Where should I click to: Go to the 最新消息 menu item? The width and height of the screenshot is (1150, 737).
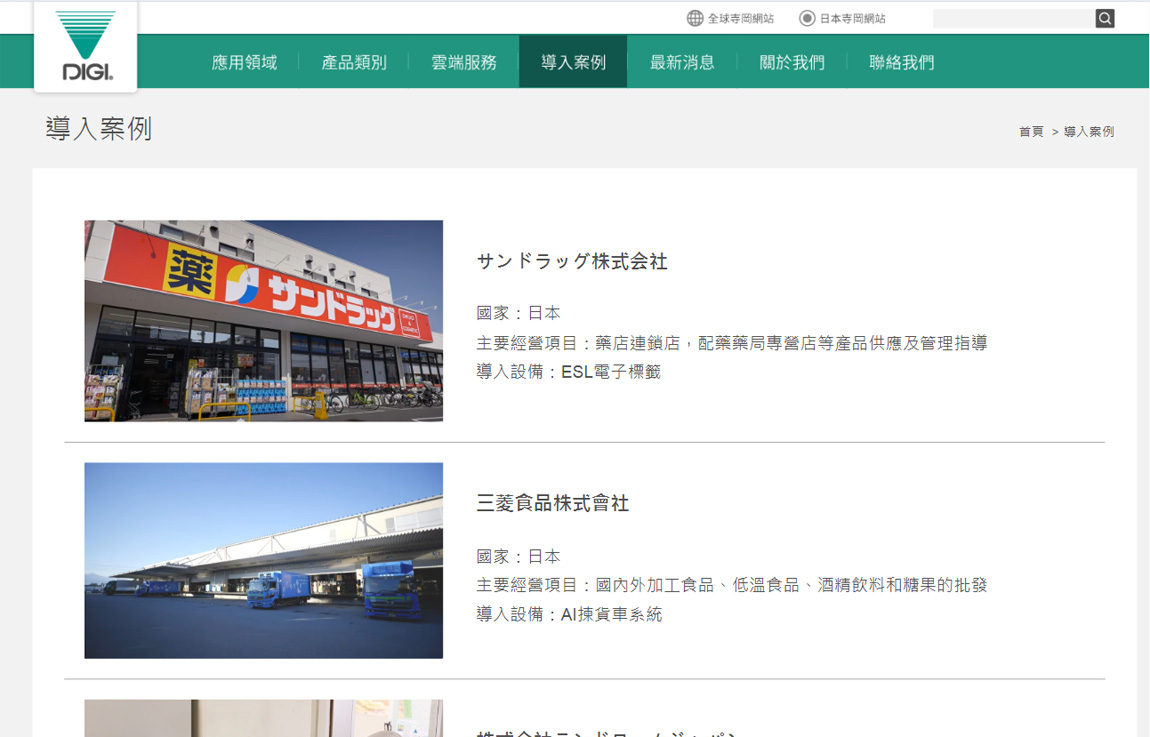tap(682, 62)
